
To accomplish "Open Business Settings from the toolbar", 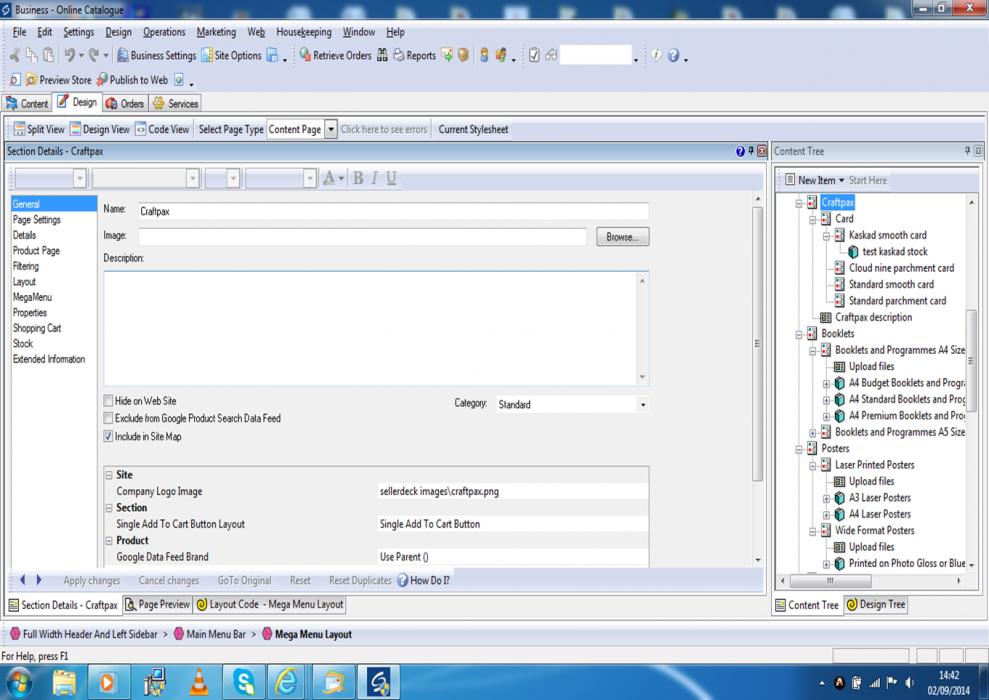I will (157, 56).
